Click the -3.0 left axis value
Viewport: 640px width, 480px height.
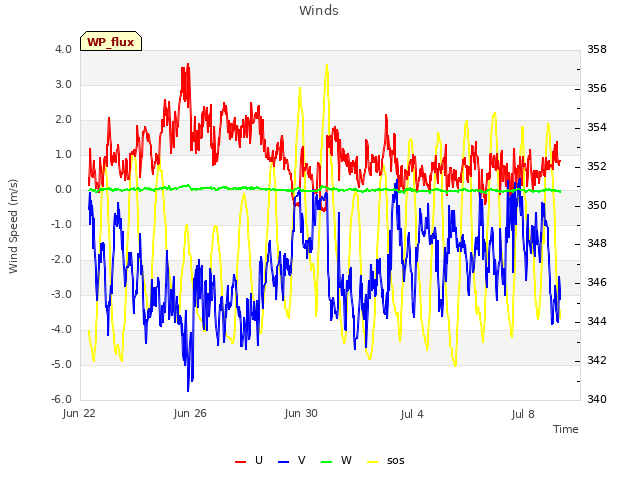[x=61, y=294]
